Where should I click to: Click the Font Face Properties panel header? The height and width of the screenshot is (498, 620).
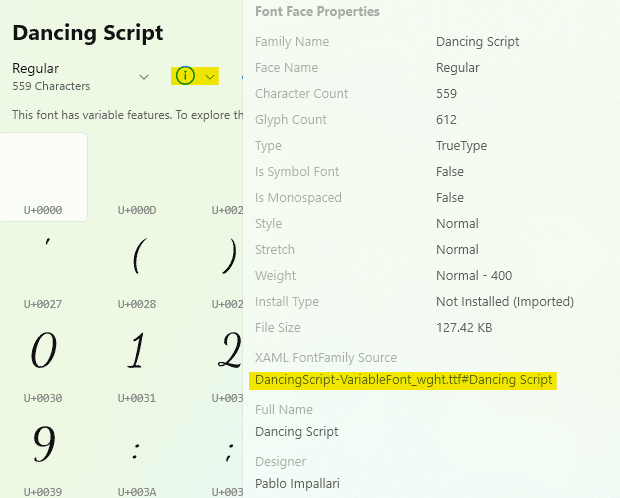[x=317, y=12]
